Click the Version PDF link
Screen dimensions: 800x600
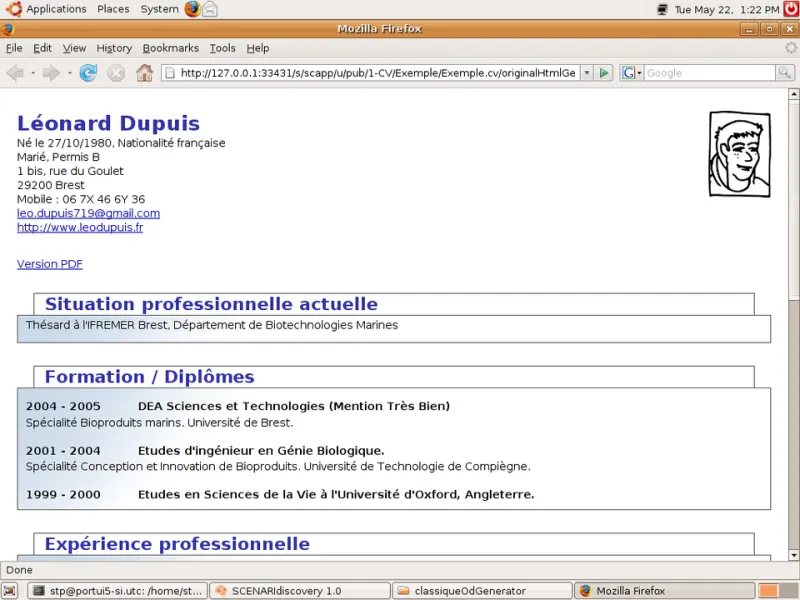(49, 264)
